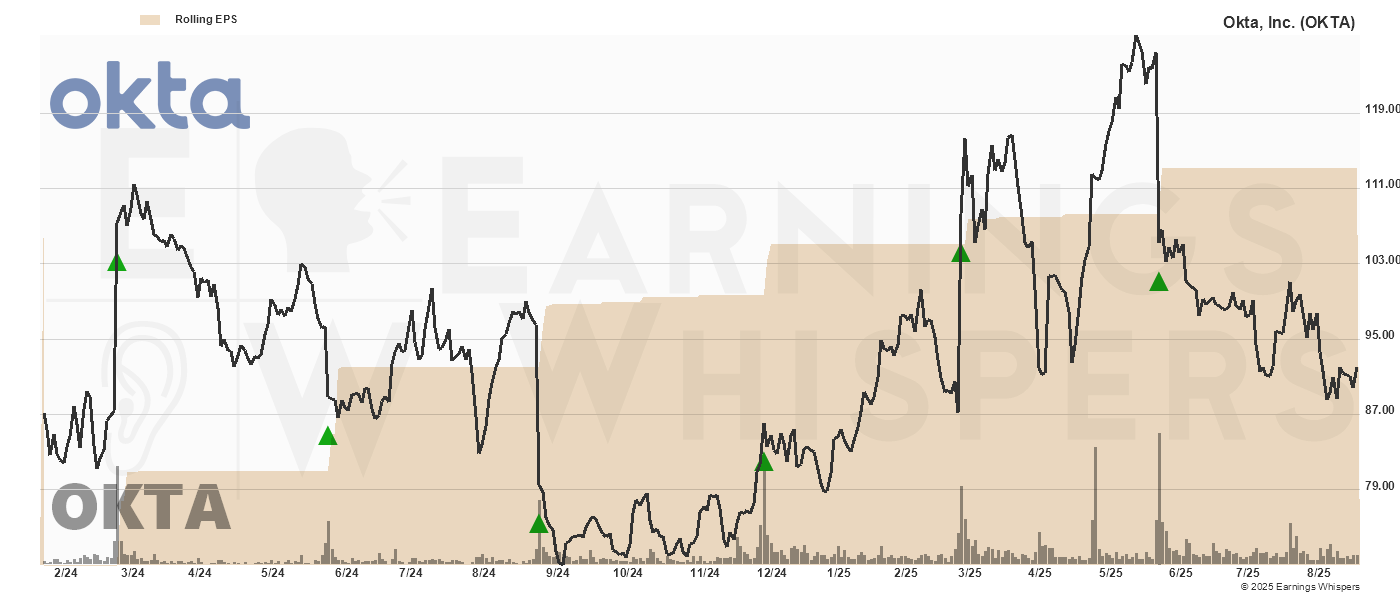Click the 1/25 date axis label

coord(838,573)
